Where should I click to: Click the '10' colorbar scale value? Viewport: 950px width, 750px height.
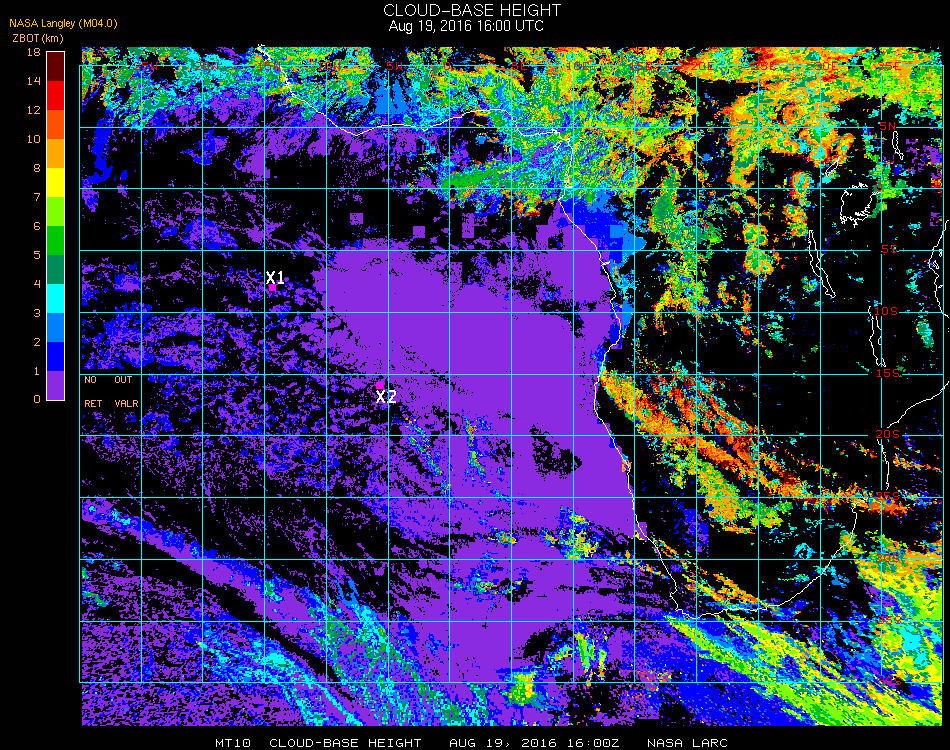click(33, 139)
